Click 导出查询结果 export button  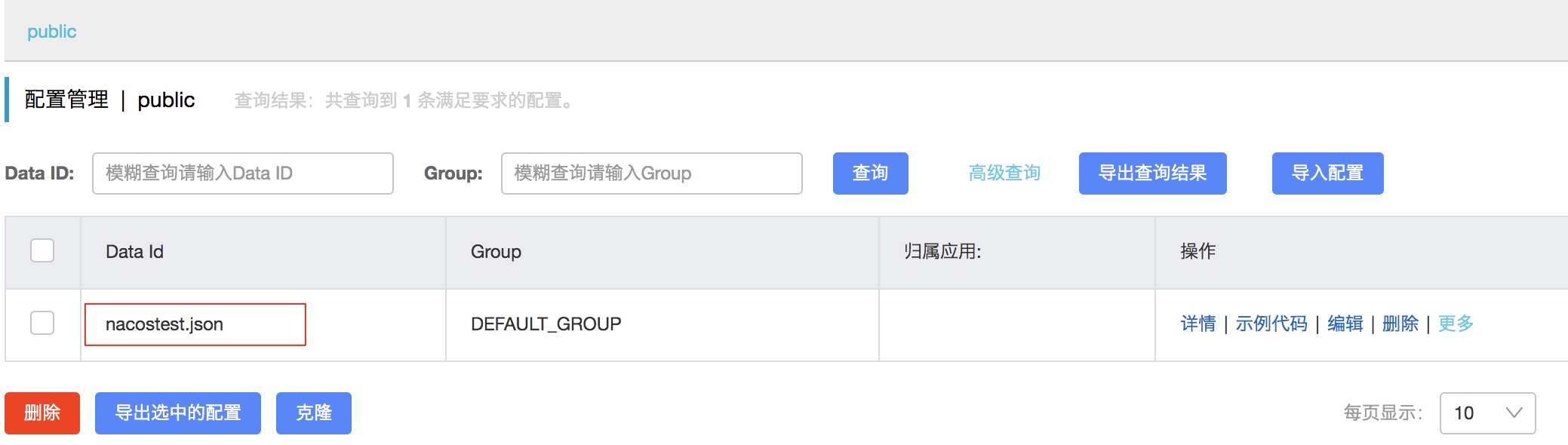coord(1153,173)
